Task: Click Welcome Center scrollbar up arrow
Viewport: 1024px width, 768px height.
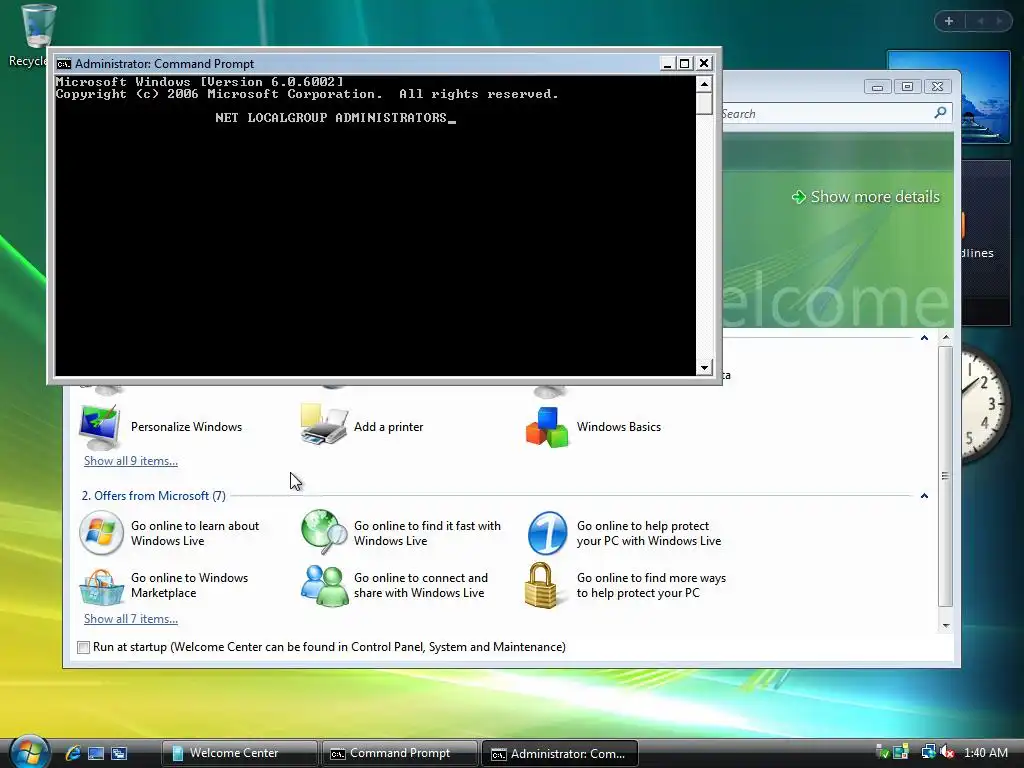Action: (x=946, y=338)
